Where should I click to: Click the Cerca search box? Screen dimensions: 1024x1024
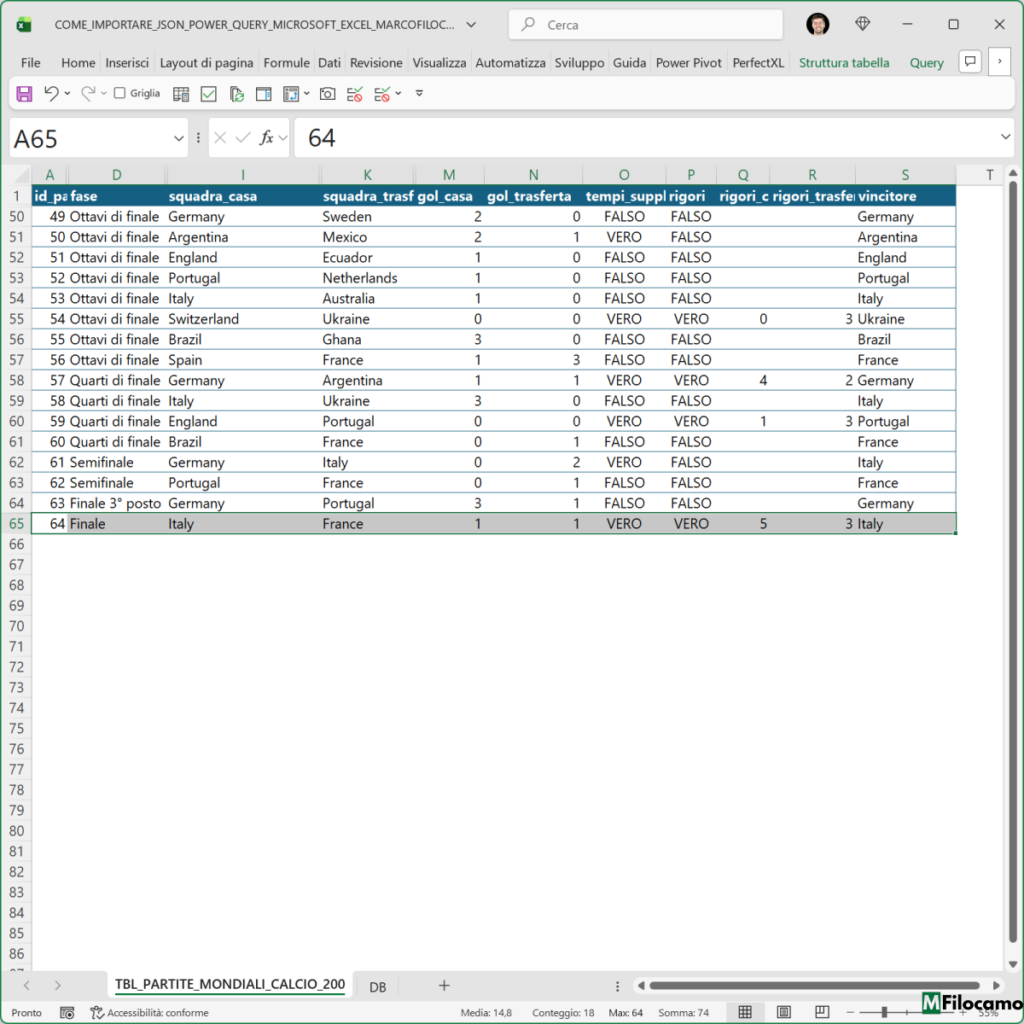point(645,25)
